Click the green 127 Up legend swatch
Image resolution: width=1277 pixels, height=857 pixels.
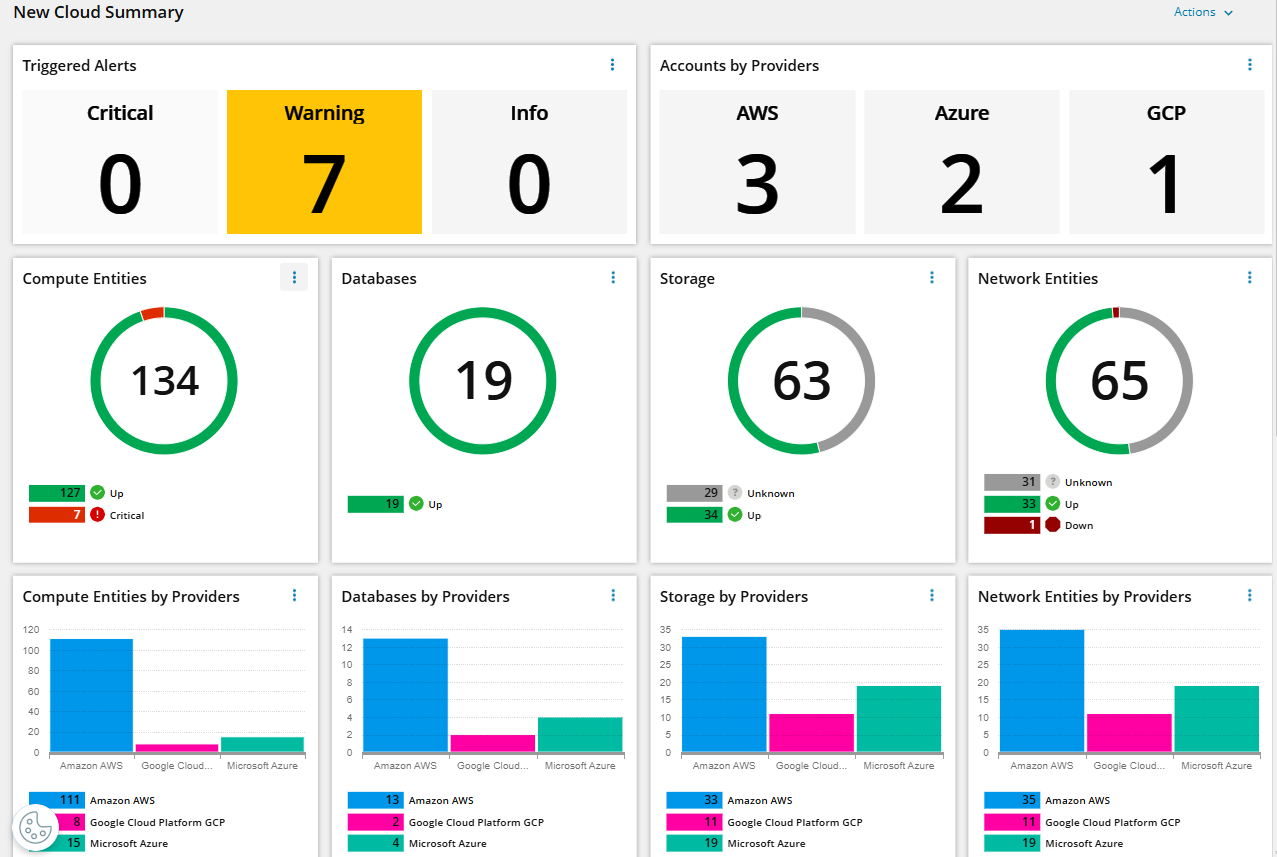coord(57,493)
